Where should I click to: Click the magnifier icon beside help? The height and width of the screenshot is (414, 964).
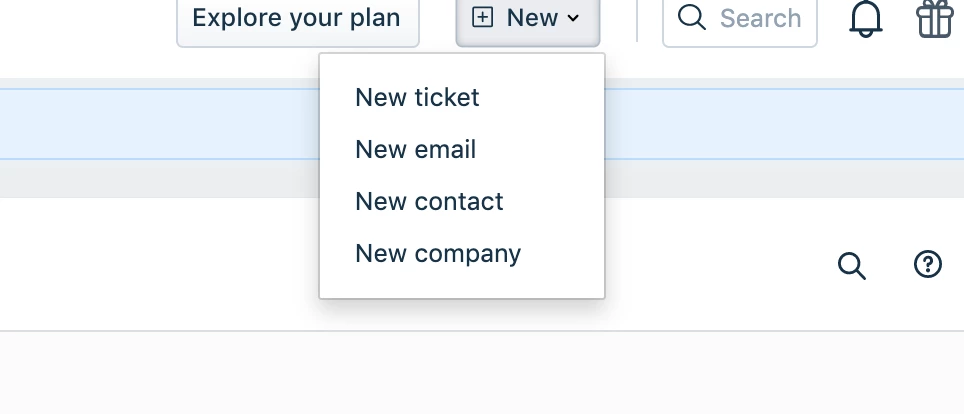(x=851, y=266)
